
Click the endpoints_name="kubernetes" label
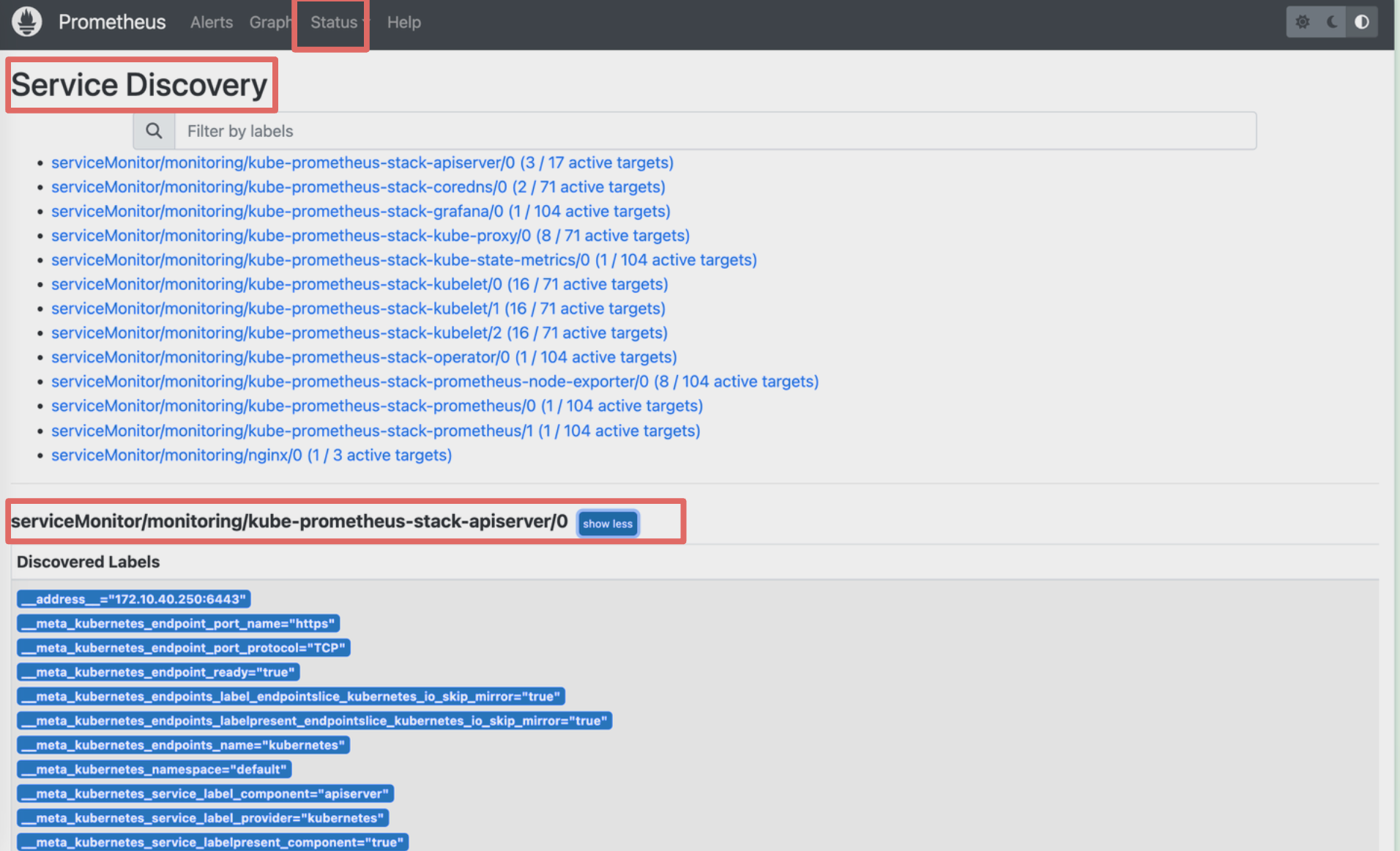click(183, 745)
